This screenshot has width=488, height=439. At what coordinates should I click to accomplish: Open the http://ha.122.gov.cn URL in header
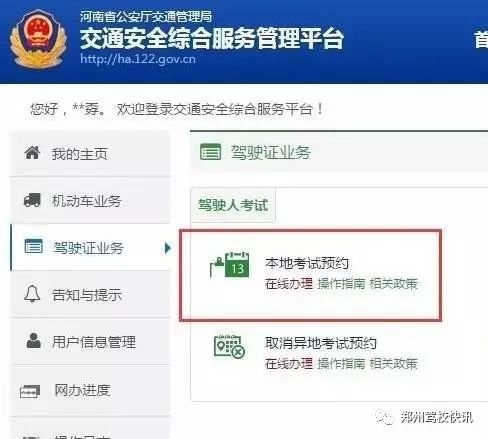[x=138, y=59]
